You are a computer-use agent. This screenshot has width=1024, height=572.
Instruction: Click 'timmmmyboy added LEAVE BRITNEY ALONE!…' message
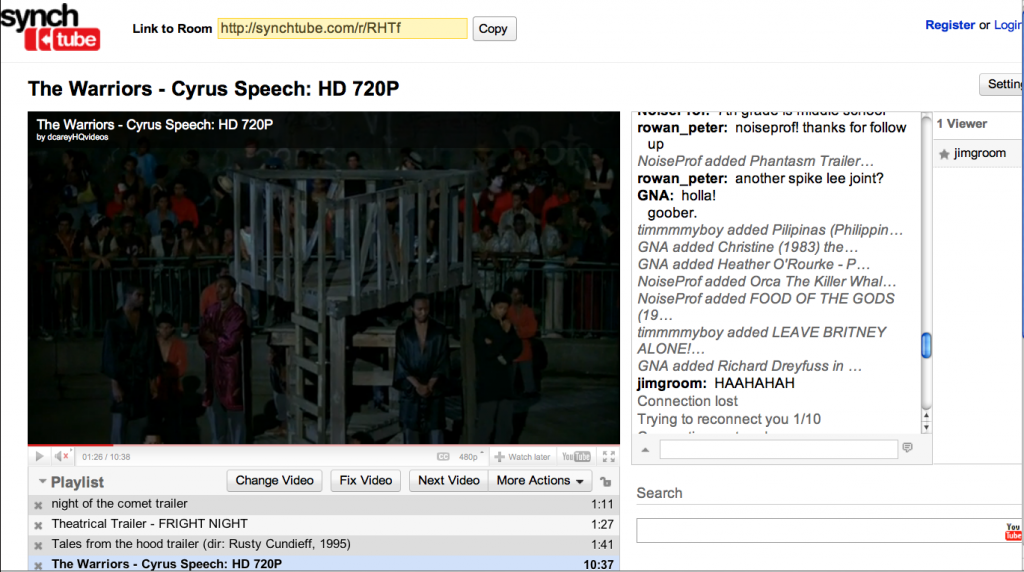(x=762, y=340)
